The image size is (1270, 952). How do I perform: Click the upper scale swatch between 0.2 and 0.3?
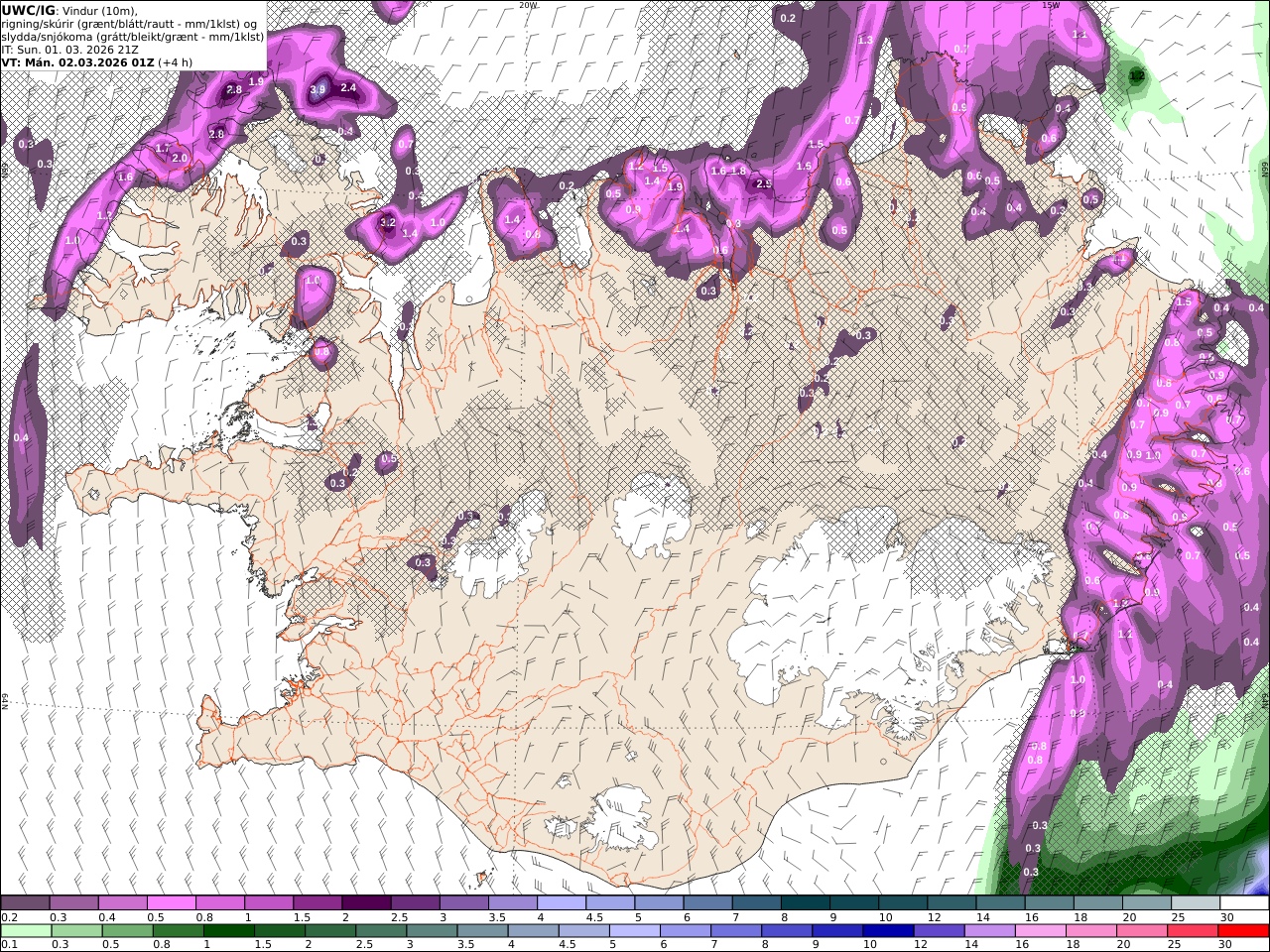click(25, 903)
